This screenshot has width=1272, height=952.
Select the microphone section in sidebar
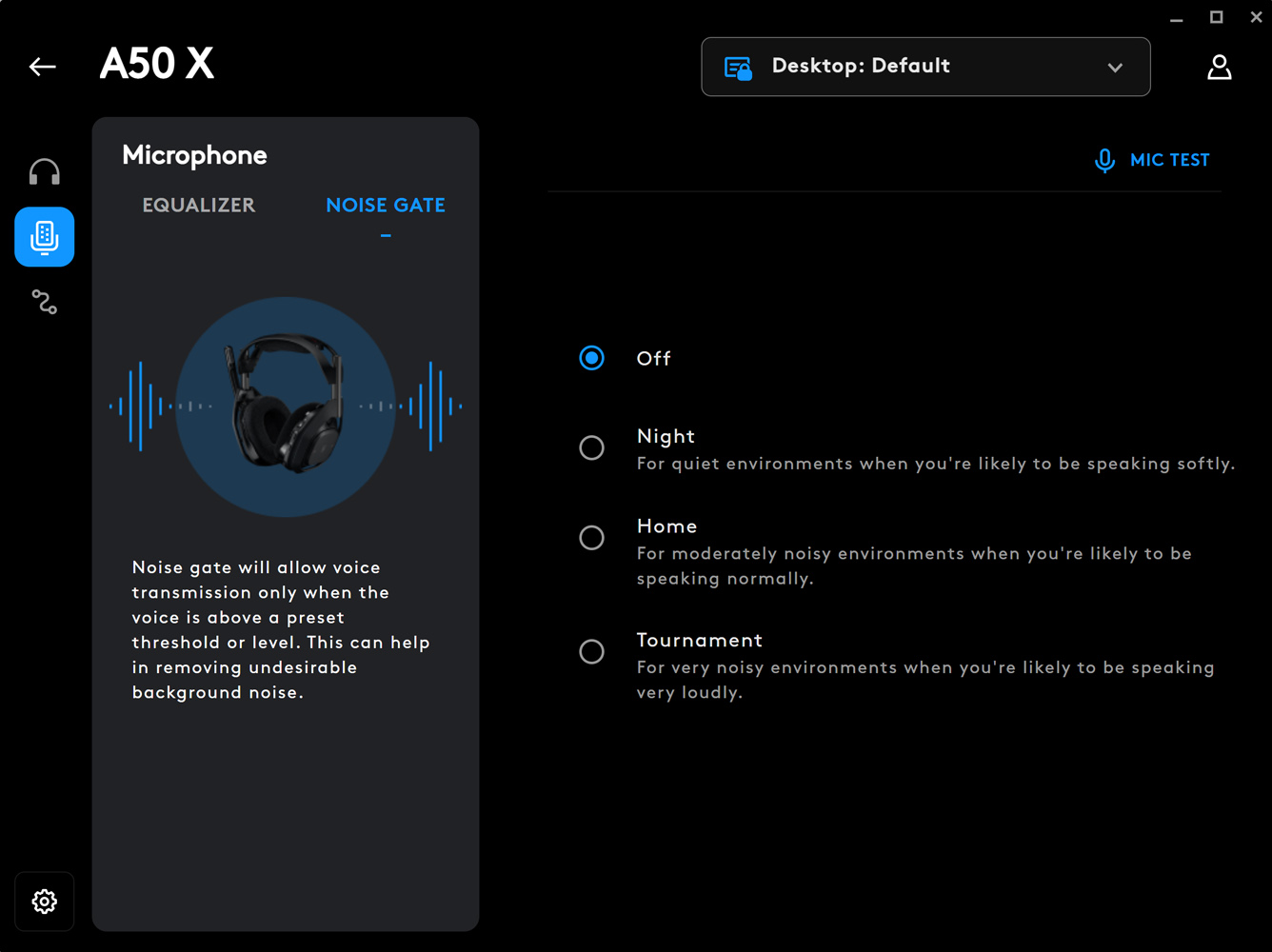point(45,237)
